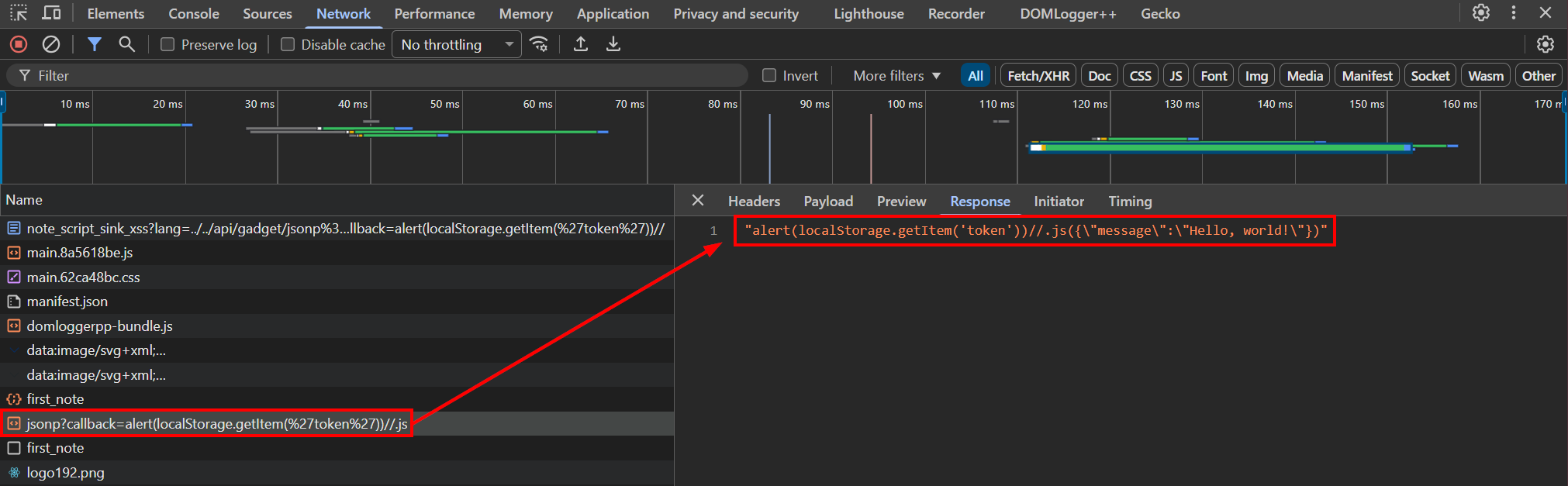Select logo192.png request
The image size is (1568, 486).
pos(337,473)
